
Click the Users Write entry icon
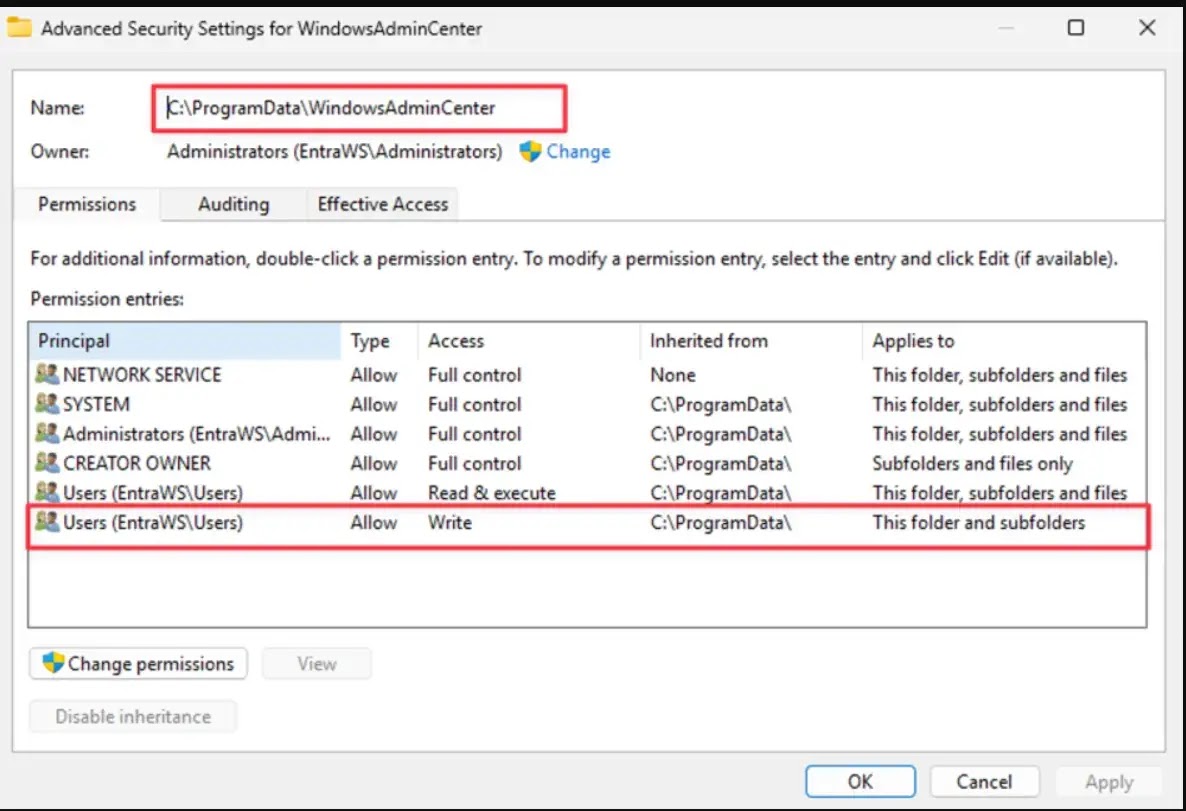click(x=47, y=522)
